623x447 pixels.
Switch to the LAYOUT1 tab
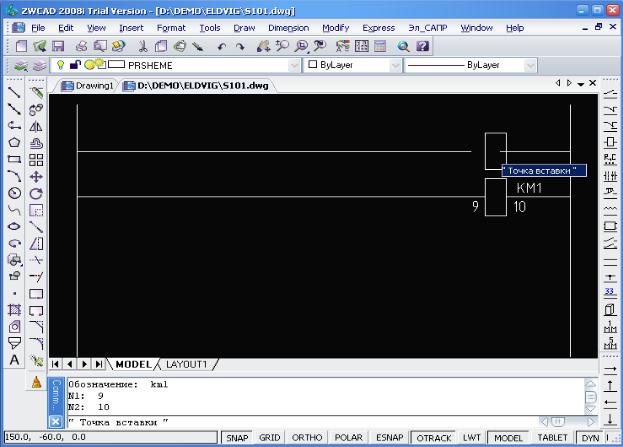click(x=186, y=364)
